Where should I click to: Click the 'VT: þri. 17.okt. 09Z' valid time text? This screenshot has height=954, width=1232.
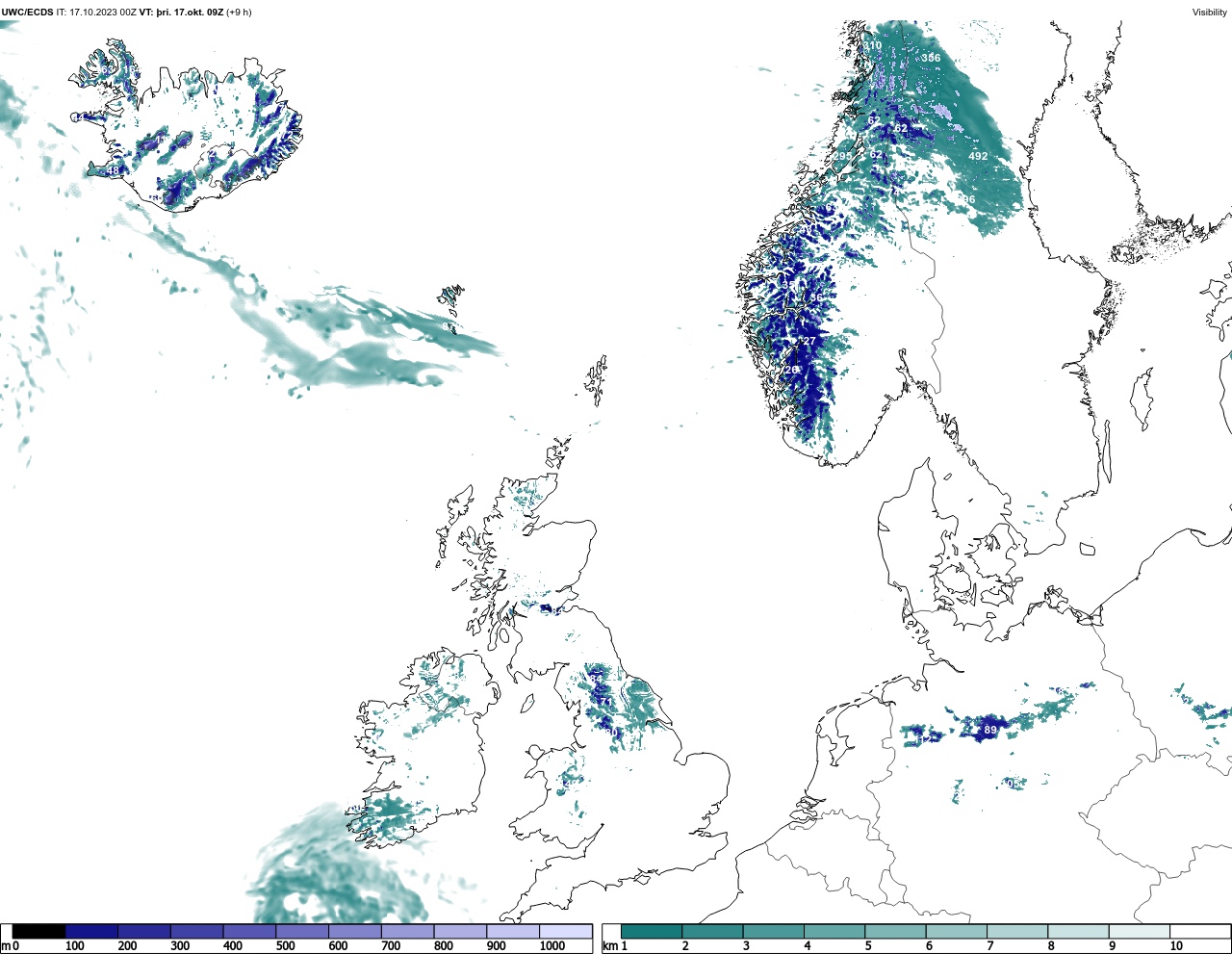[x=181, y=13]
